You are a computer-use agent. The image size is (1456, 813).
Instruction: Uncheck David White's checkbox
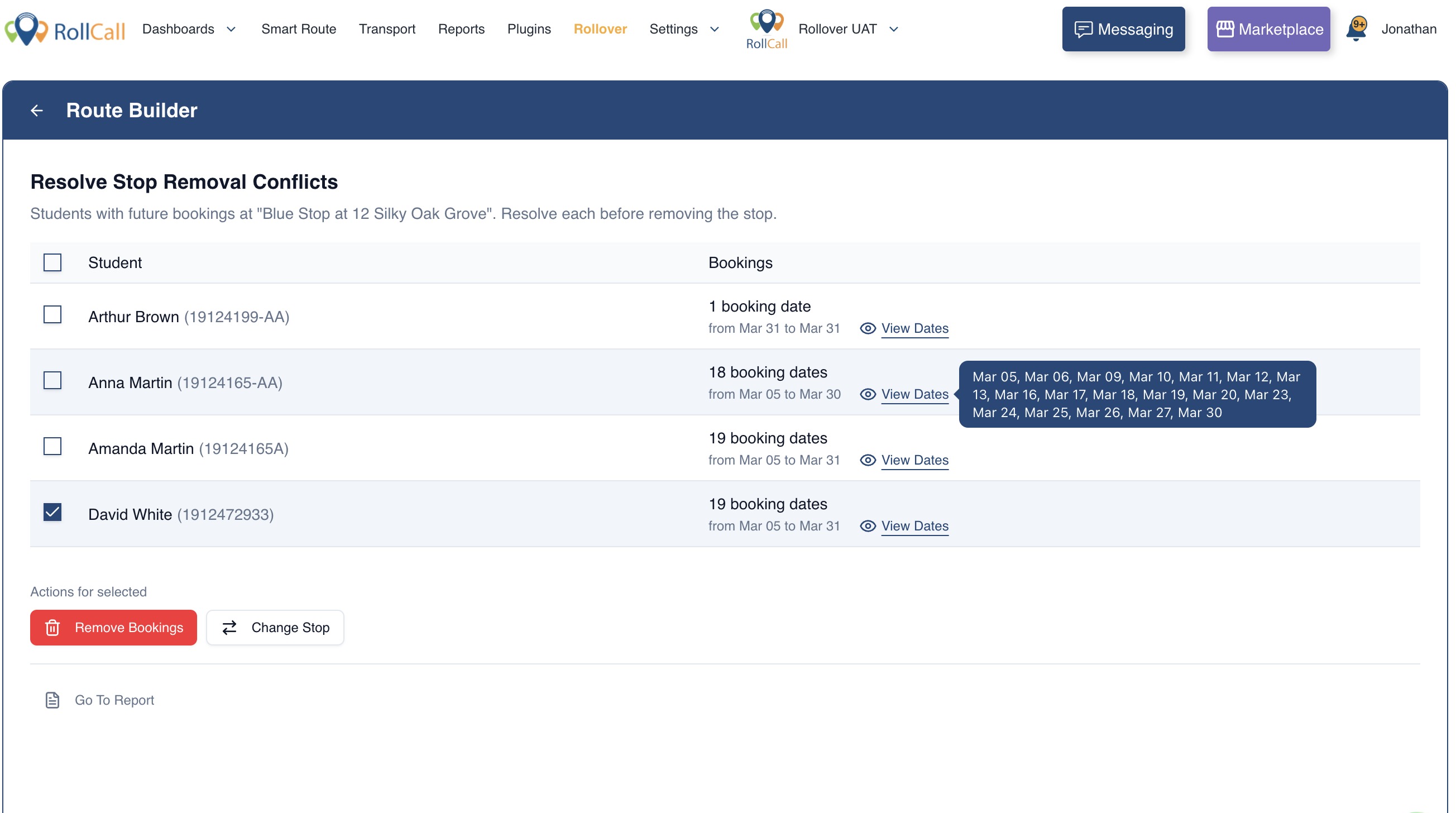(x=52, y=512)
